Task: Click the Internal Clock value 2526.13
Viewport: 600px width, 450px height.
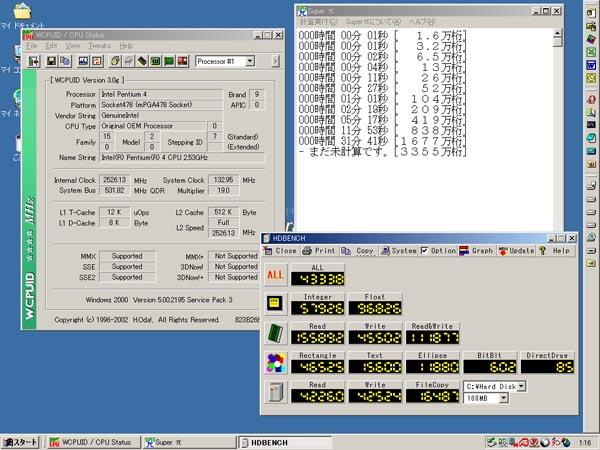Action: tap(114, 180)
